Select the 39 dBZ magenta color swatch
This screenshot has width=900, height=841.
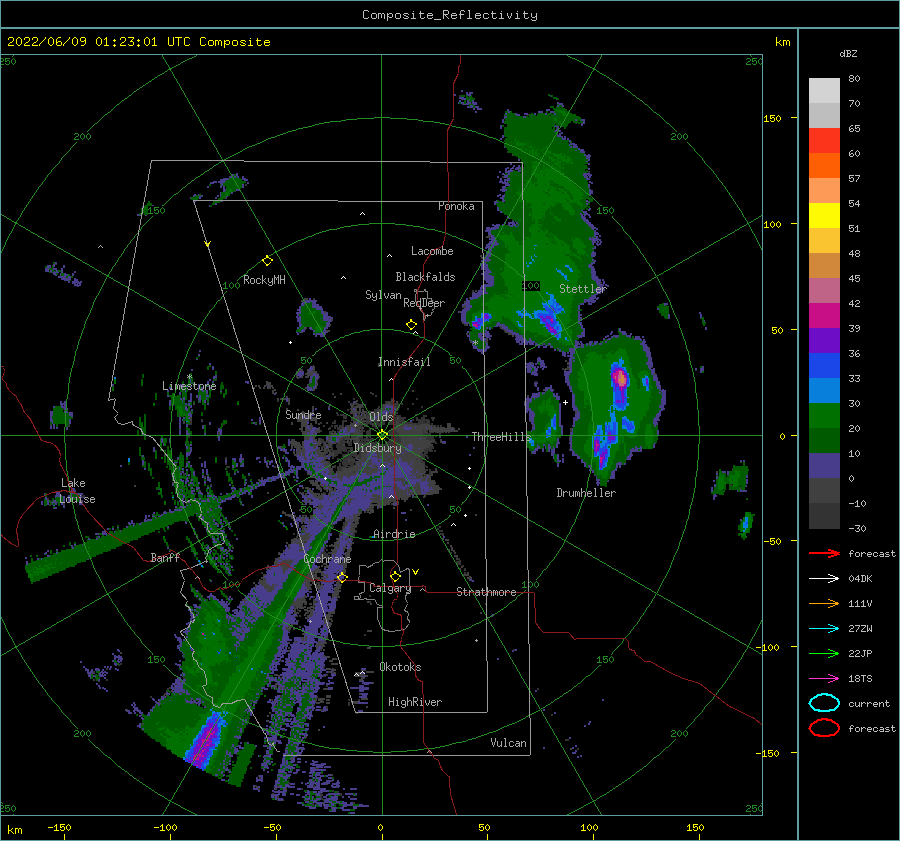[x=824, y=316]
